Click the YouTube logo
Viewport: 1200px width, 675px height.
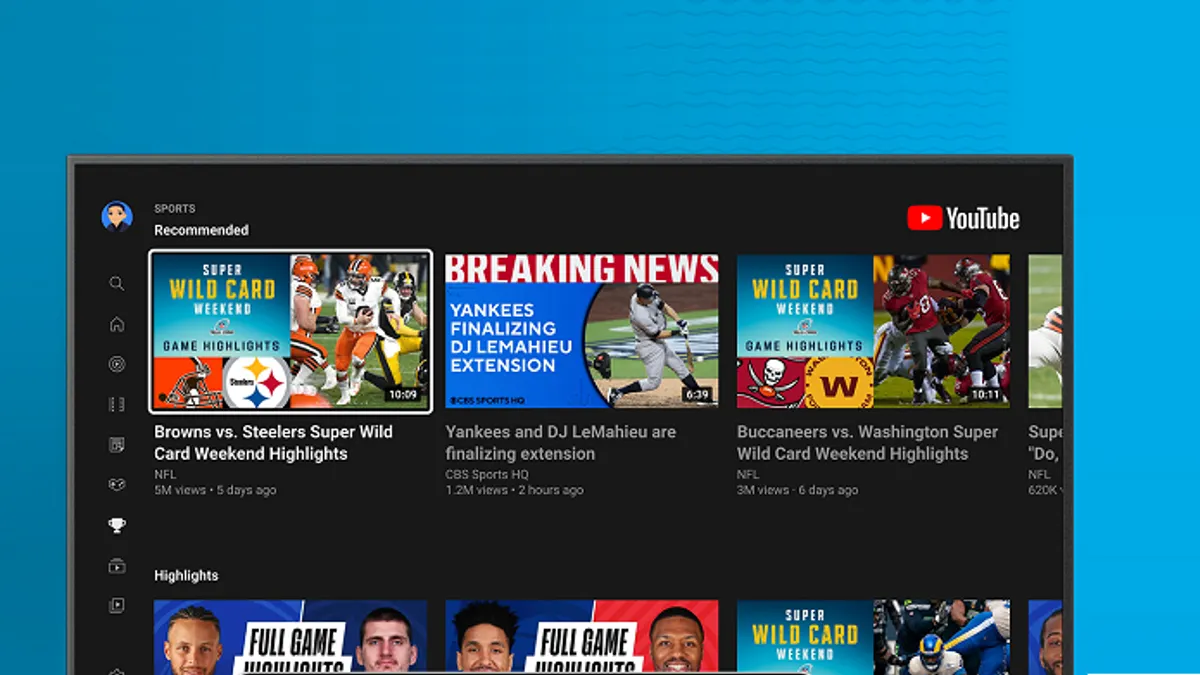pos(963,218)
